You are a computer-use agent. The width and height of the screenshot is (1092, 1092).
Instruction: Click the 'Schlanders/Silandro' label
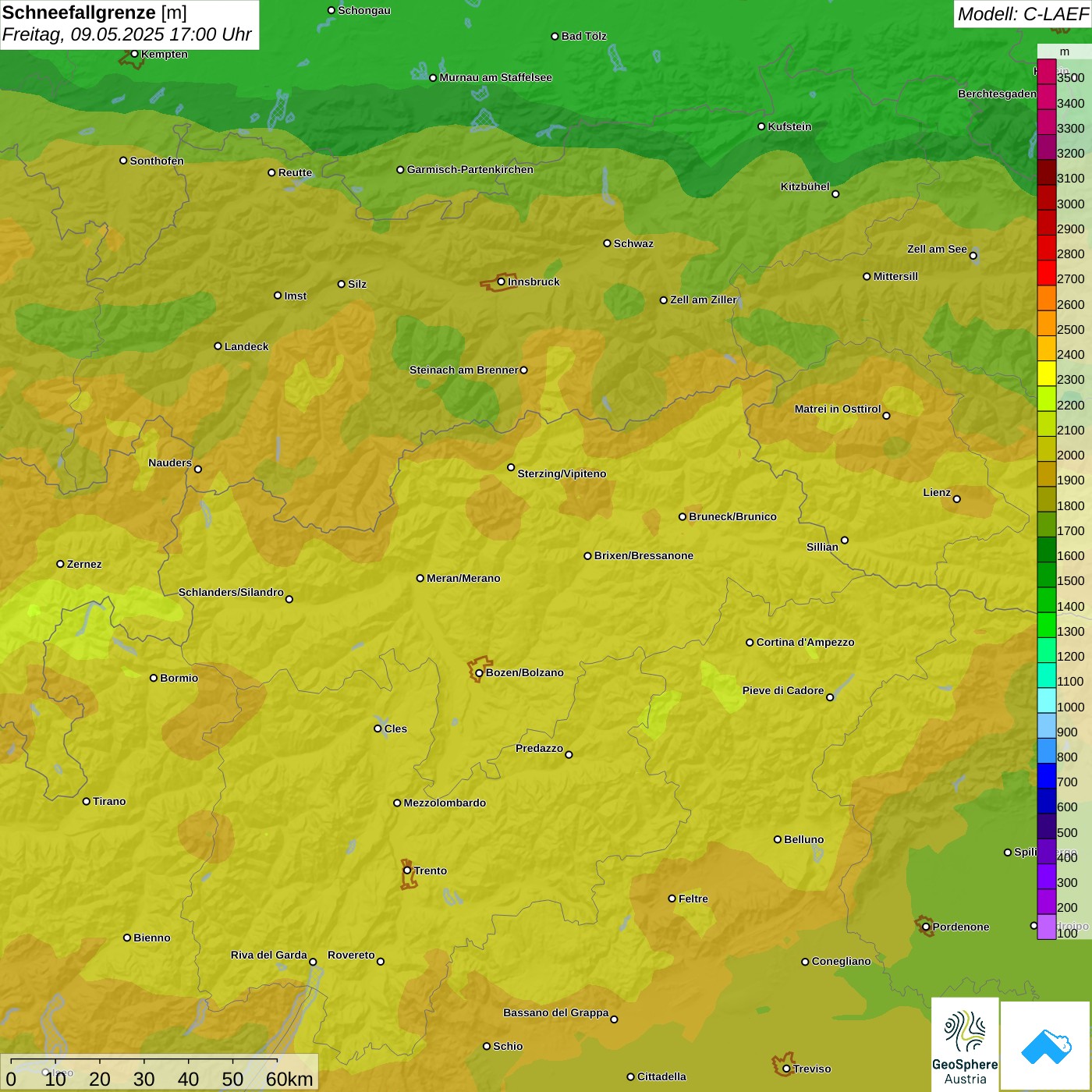pos(231,592)
